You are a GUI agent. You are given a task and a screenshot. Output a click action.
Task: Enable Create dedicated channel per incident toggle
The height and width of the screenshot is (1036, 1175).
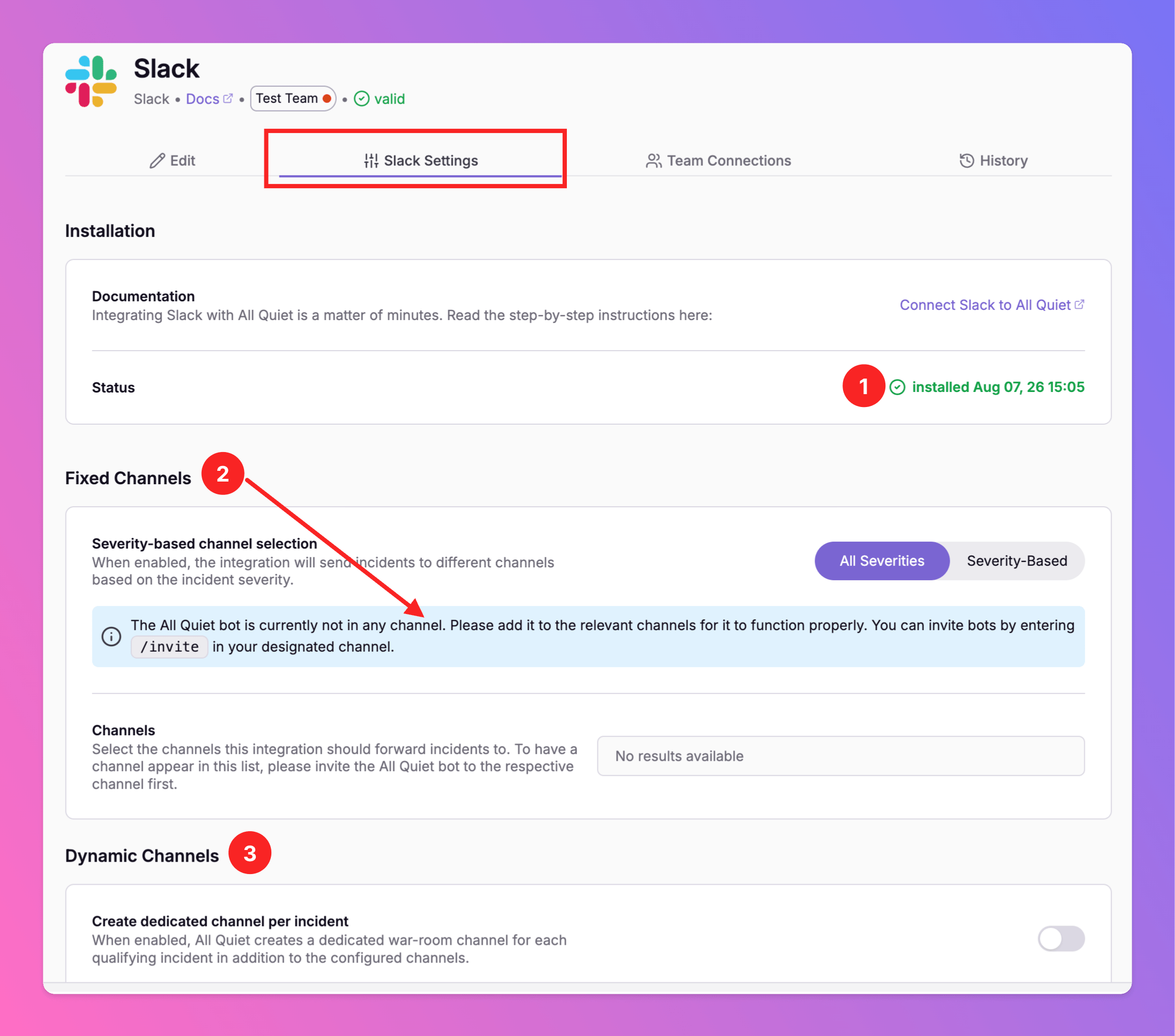point(1061,939)
